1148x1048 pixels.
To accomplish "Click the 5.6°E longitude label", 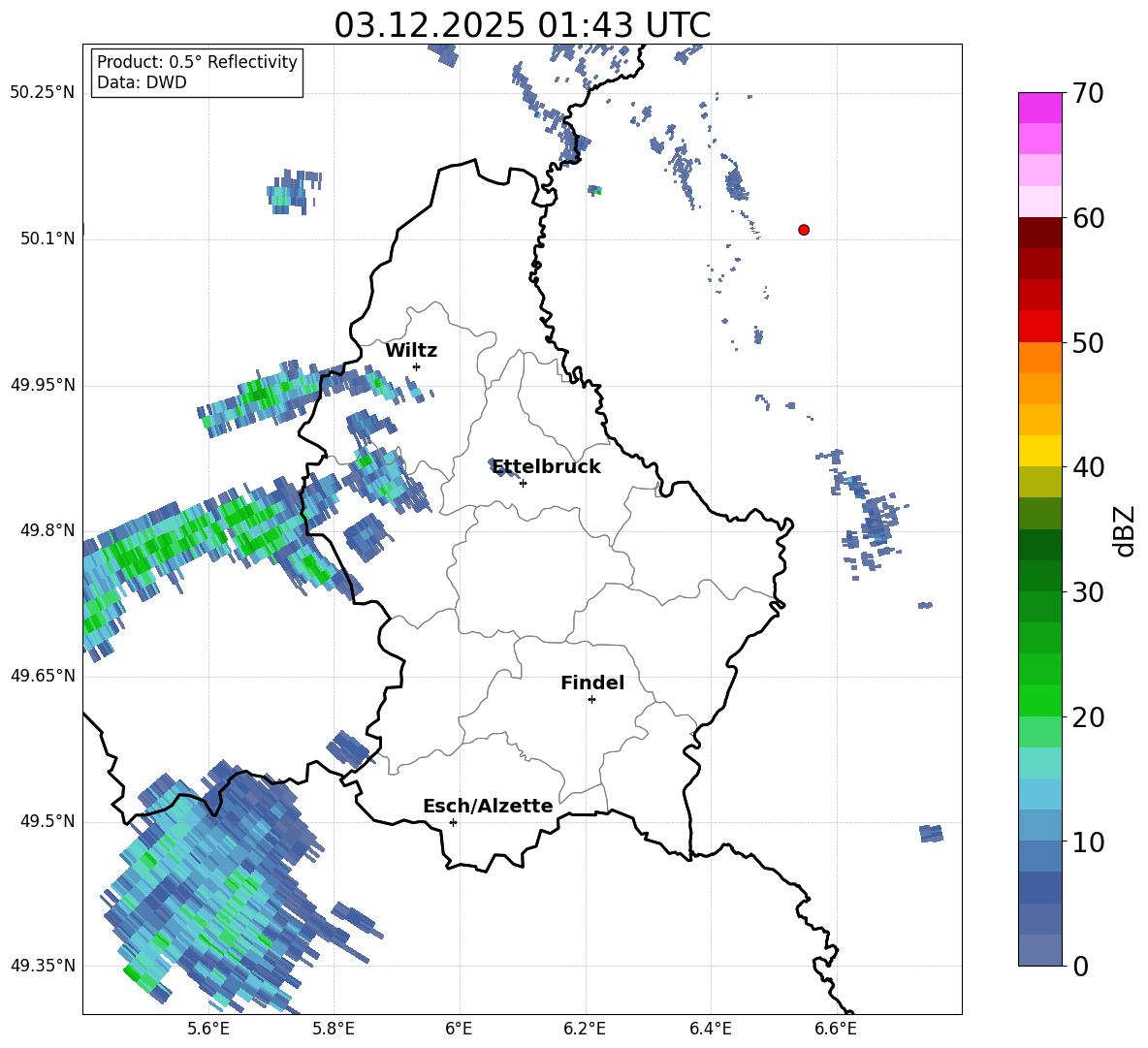I will tap(208, 1029).
